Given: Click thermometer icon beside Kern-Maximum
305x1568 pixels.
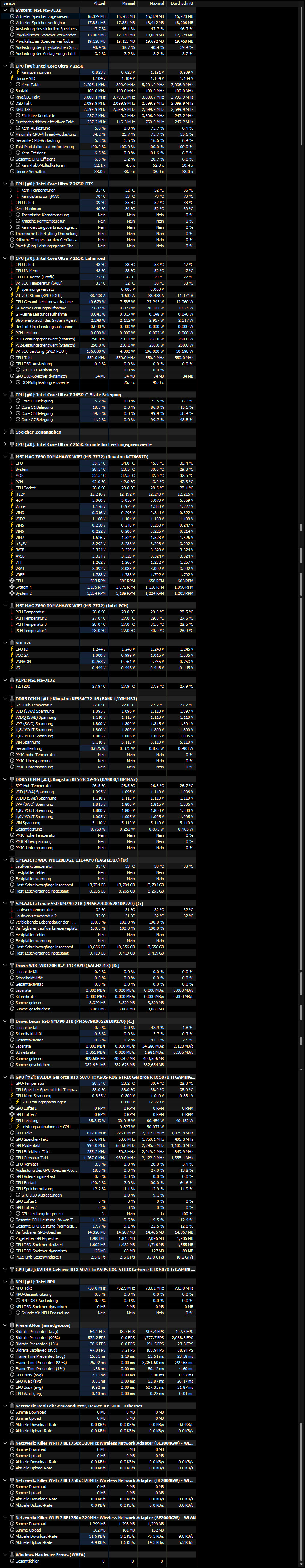Looking at the screenshot, I should click(12, 209).
